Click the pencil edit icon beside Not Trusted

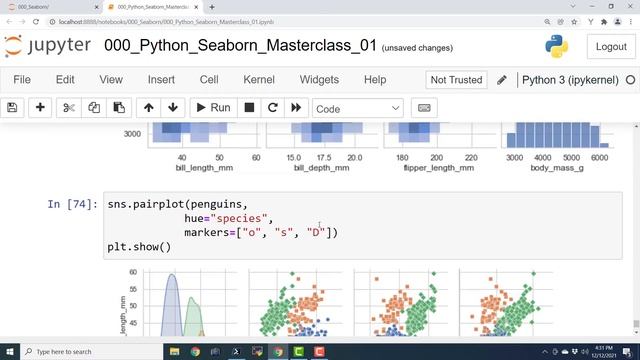point(502,80)
